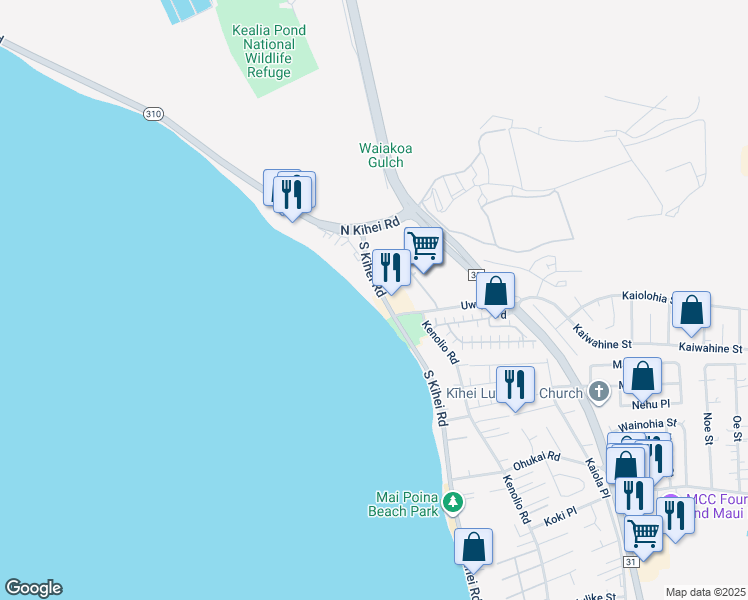
Task: Click the Oe St street label
Action: pyautogui.click(x=737, y=428)
